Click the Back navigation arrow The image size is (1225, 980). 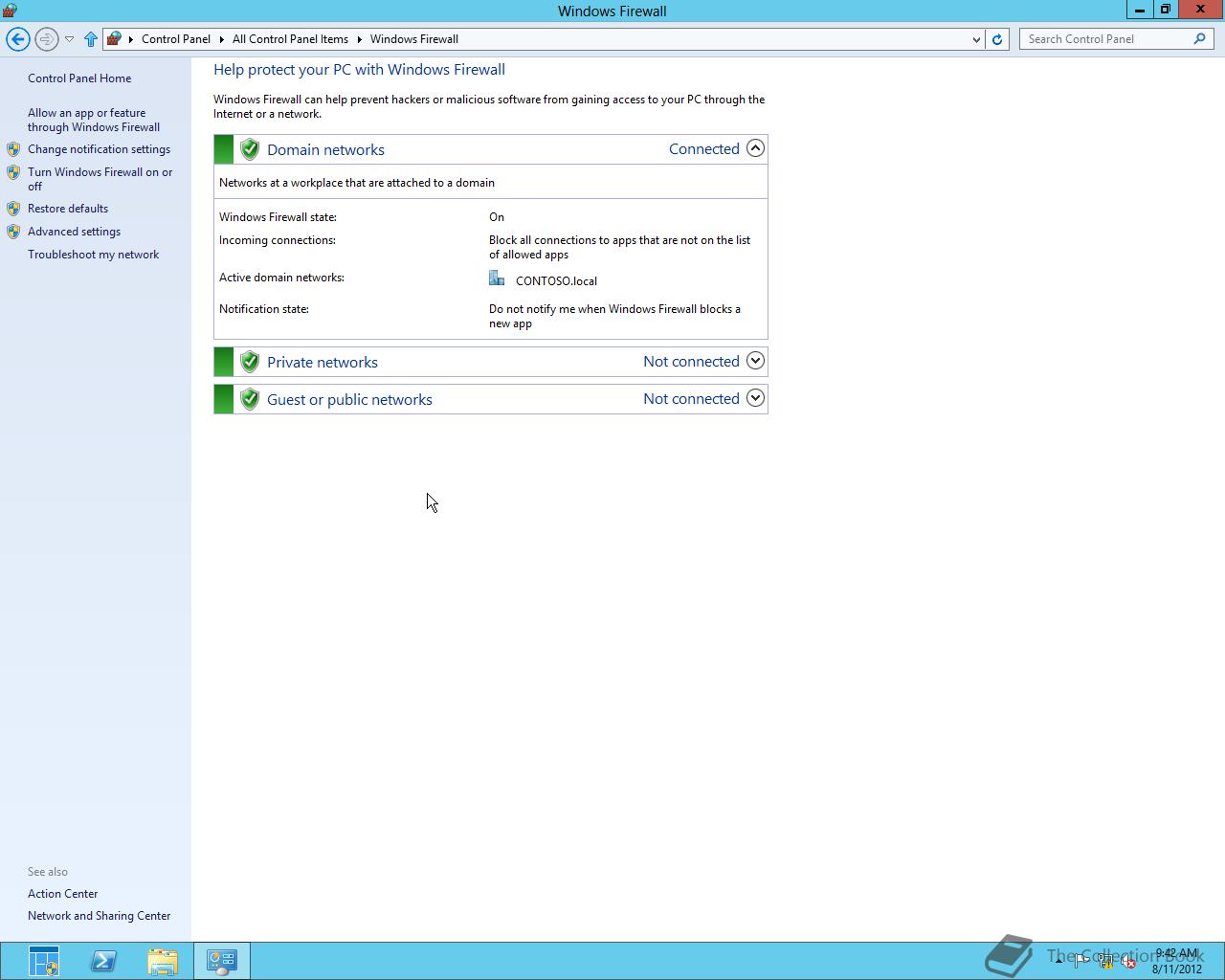pos(17,39)
